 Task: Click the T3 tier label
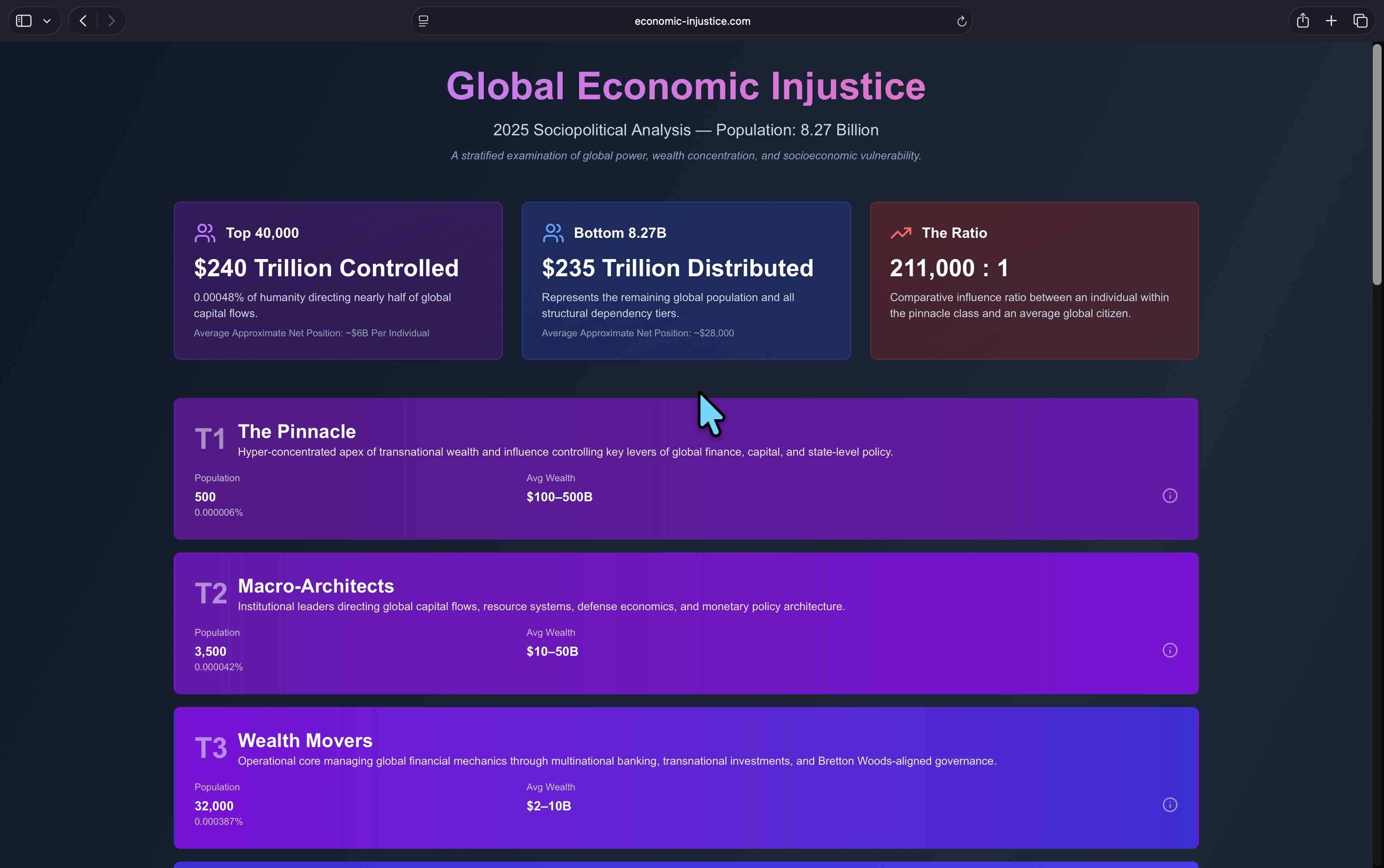[x=211, y=748]
